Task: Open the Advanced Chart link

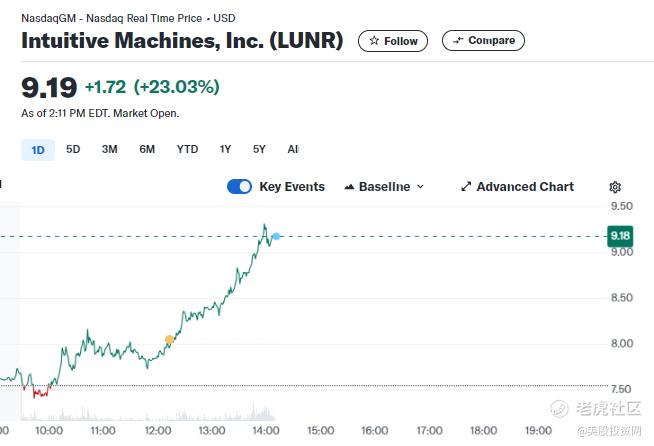Action: [518, 186]
